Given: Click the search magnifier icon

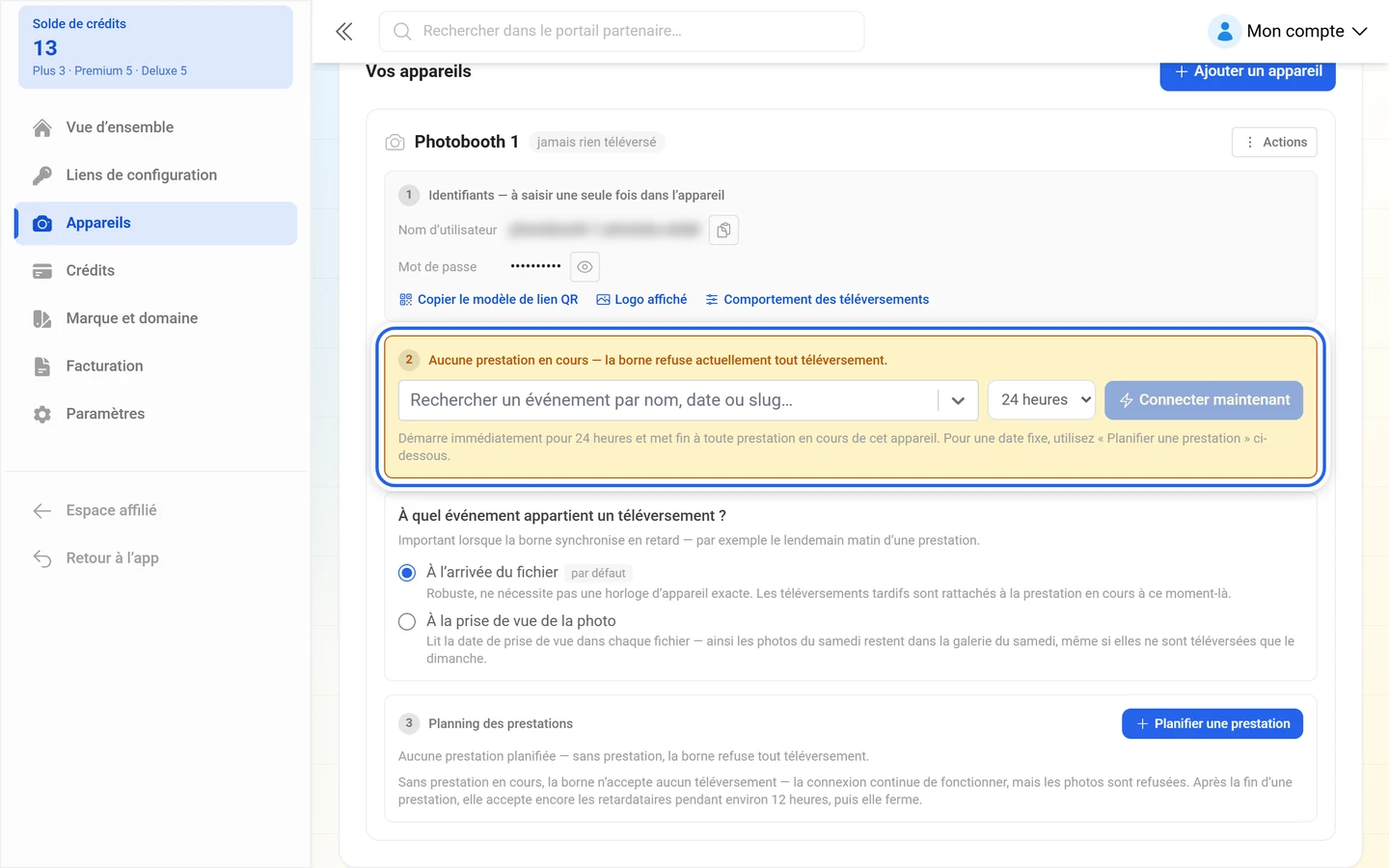Looking at the screenshot, I should pos(402,32).
